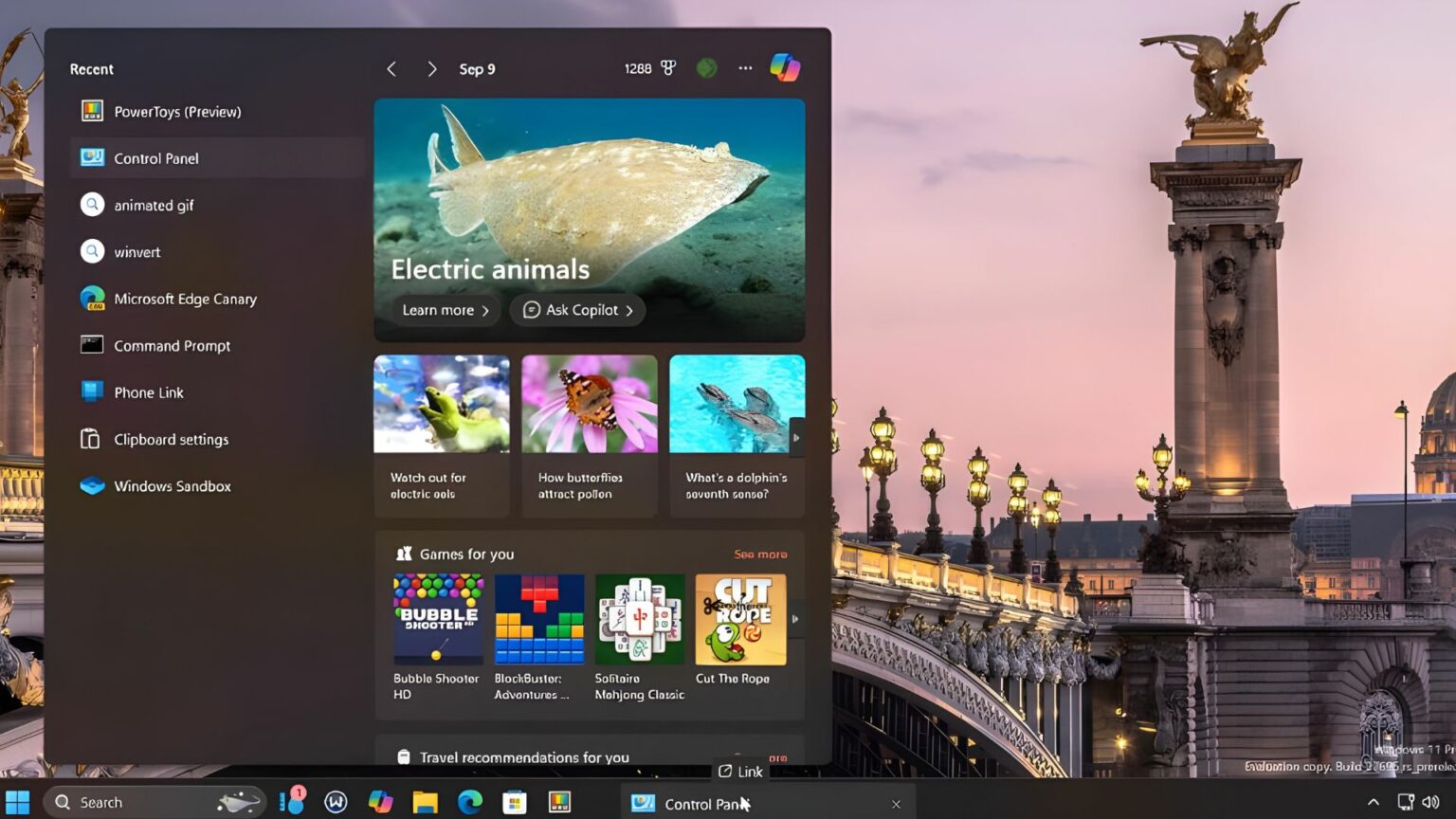Screen dimensions: 1456x819
Task: Launch Microsoft Edge Canary from Recent
Action: coord(185,299)
